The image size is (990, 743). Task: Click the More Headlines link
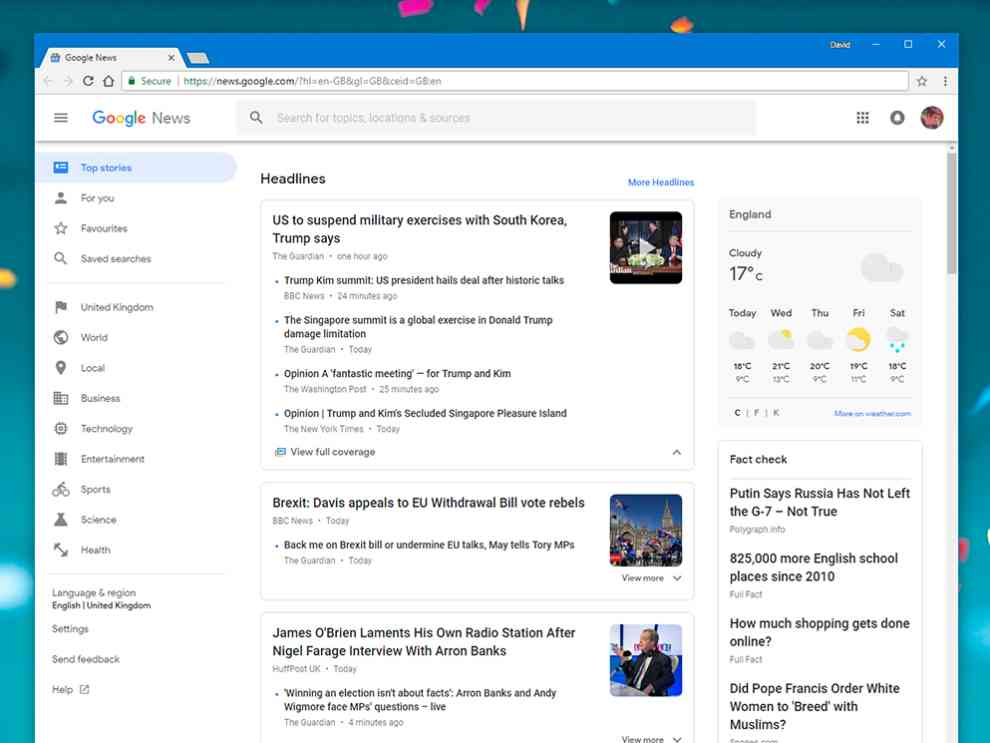660,182
